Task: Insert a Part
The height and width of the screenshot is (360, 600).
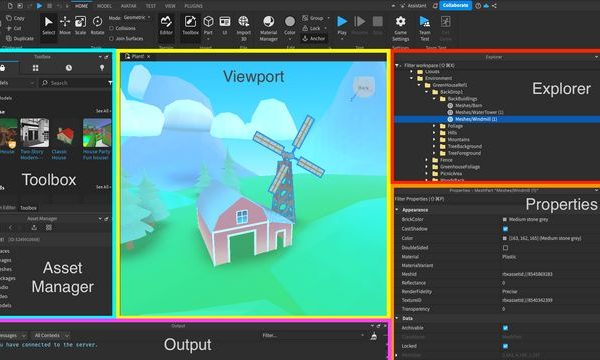Action: [x=208, y=25]
